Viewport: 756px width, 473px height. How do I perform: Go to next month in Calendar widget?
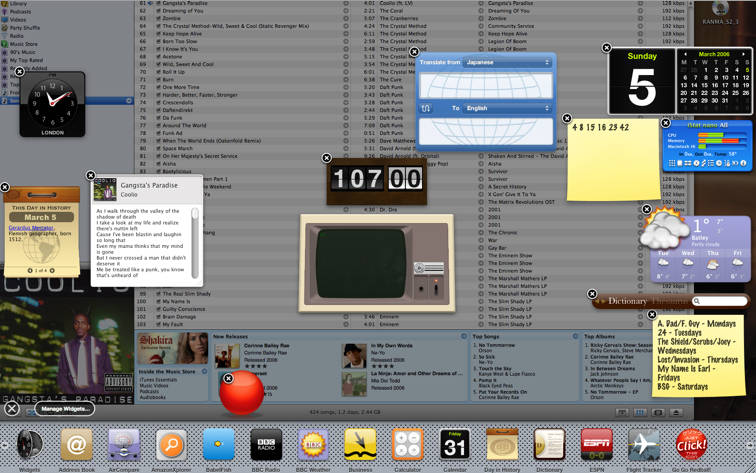click(x=744, y=54)
